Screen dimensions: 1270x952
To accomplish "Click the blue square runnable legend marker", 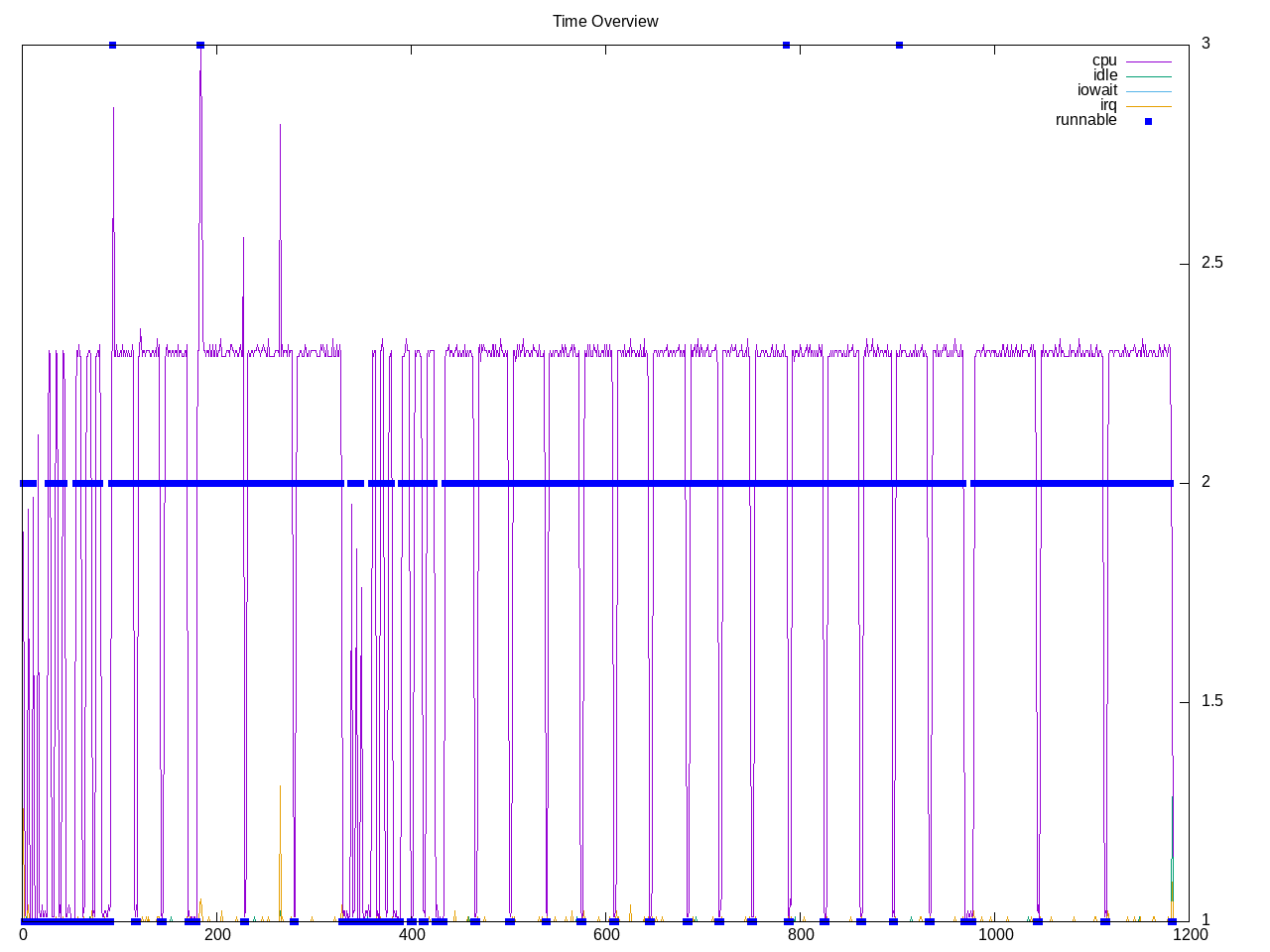I will [x=1149, y=121].
